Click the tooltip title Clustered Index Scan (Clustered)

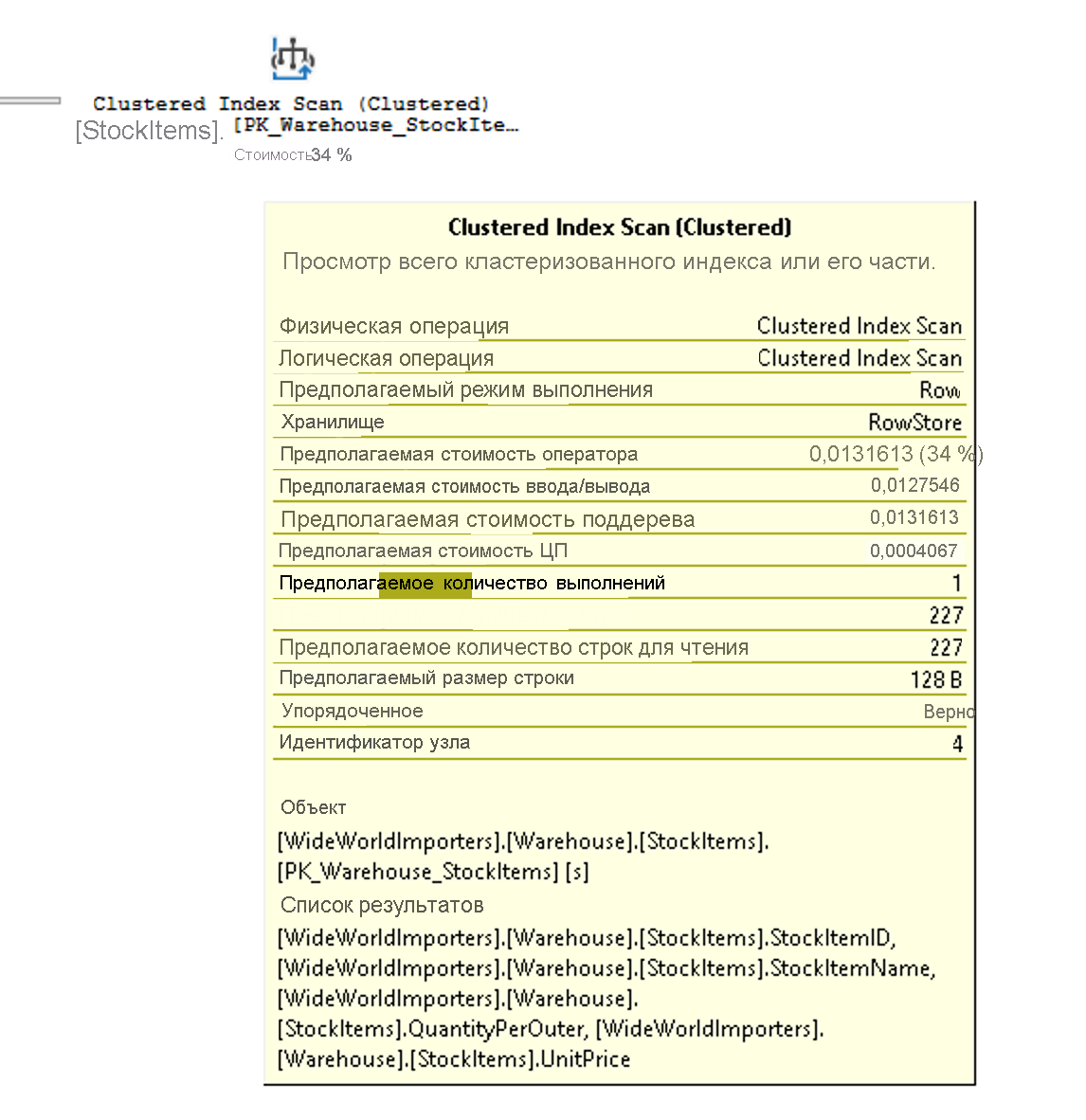tap(620, 227)
